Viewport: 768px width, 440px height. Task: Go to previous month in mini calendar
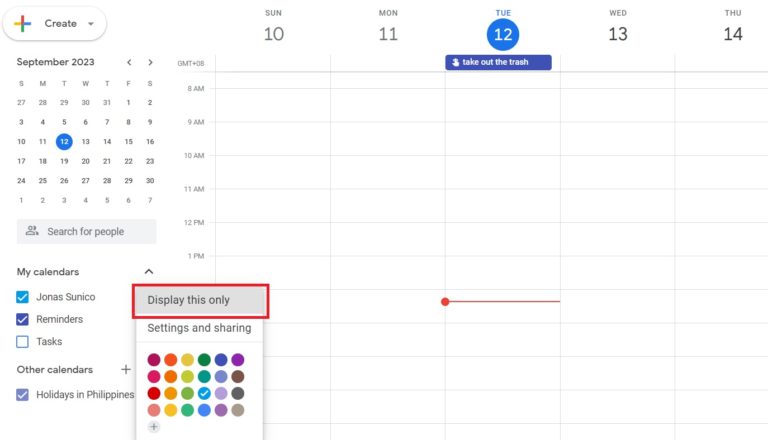[x=129, y=62]
